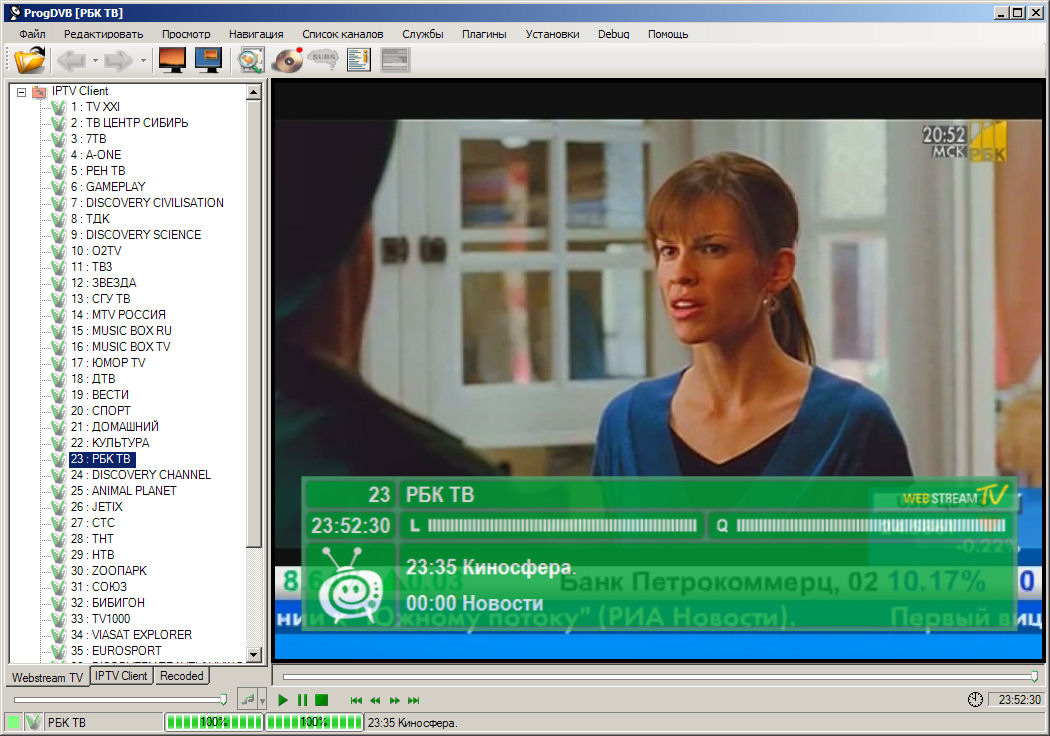Open a file with the folder icon
The image size is (1050, 736).
(29, 60)
